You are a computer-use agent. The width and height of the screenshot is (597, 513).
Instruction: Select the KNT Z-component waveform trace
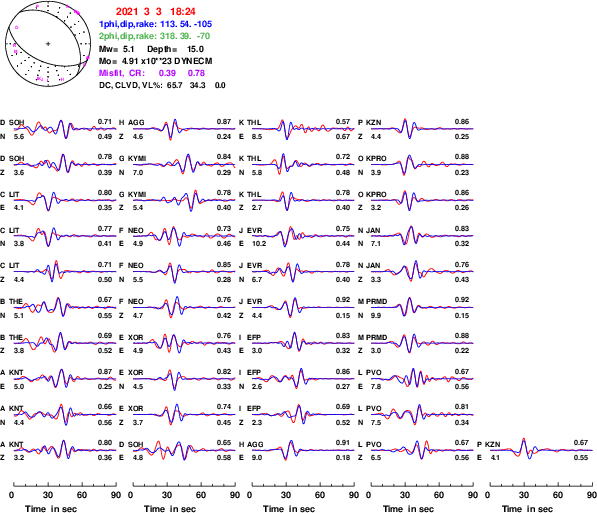65,450
